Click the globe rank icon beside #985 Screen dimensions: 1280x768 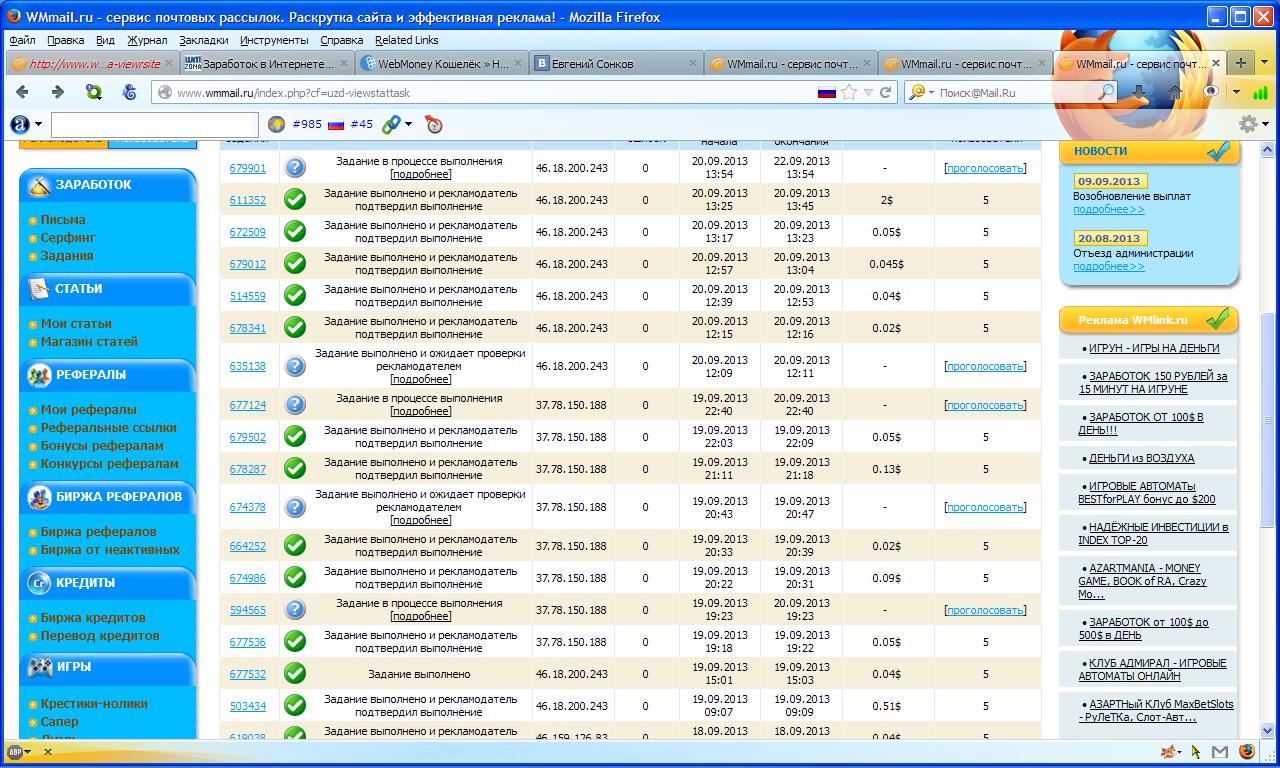click(x=277, y=125)
